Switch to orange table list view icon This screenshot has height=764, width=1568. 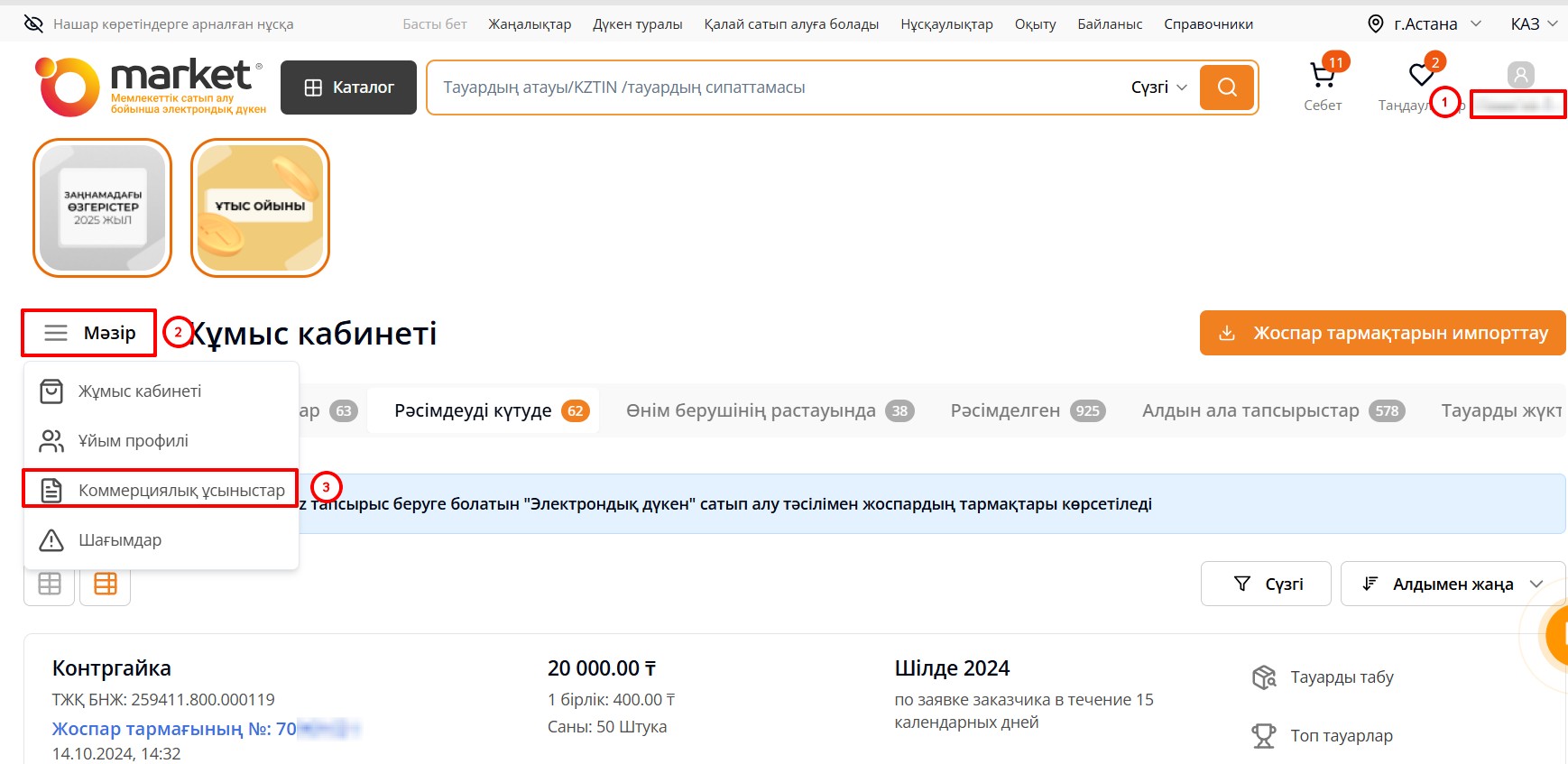[x=106, y=584]
